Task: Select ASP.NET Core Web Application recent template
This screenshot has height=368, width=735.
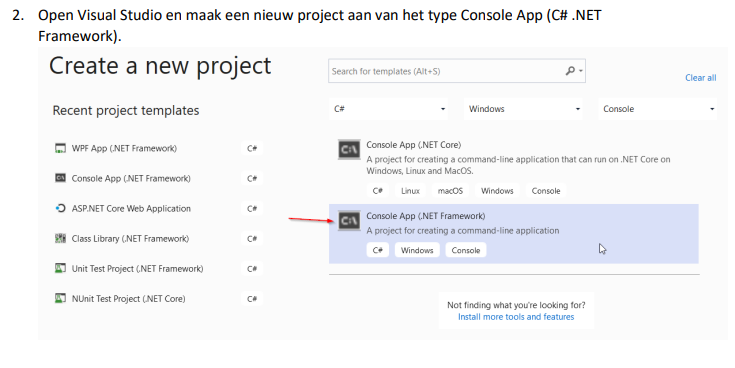Action: [131, 209]
